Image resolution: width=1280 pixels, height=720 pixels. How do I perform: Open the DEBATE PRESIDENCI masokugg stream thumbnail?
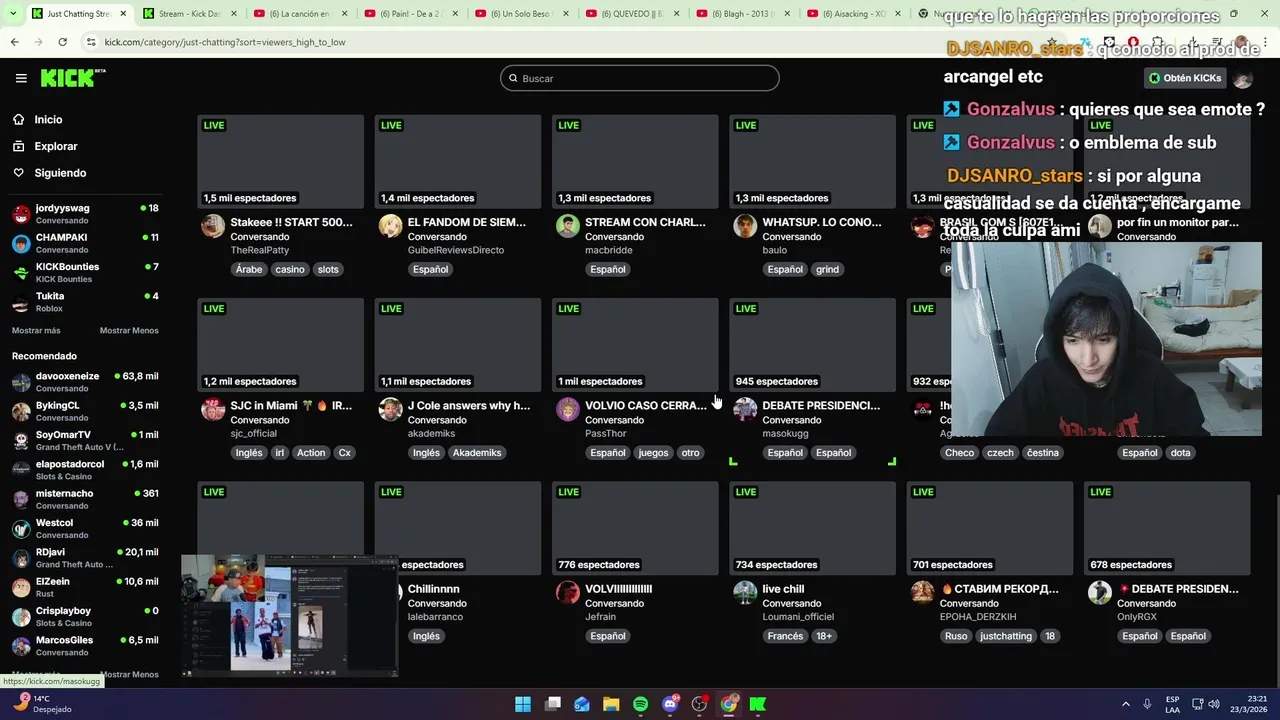coord(812,344)
